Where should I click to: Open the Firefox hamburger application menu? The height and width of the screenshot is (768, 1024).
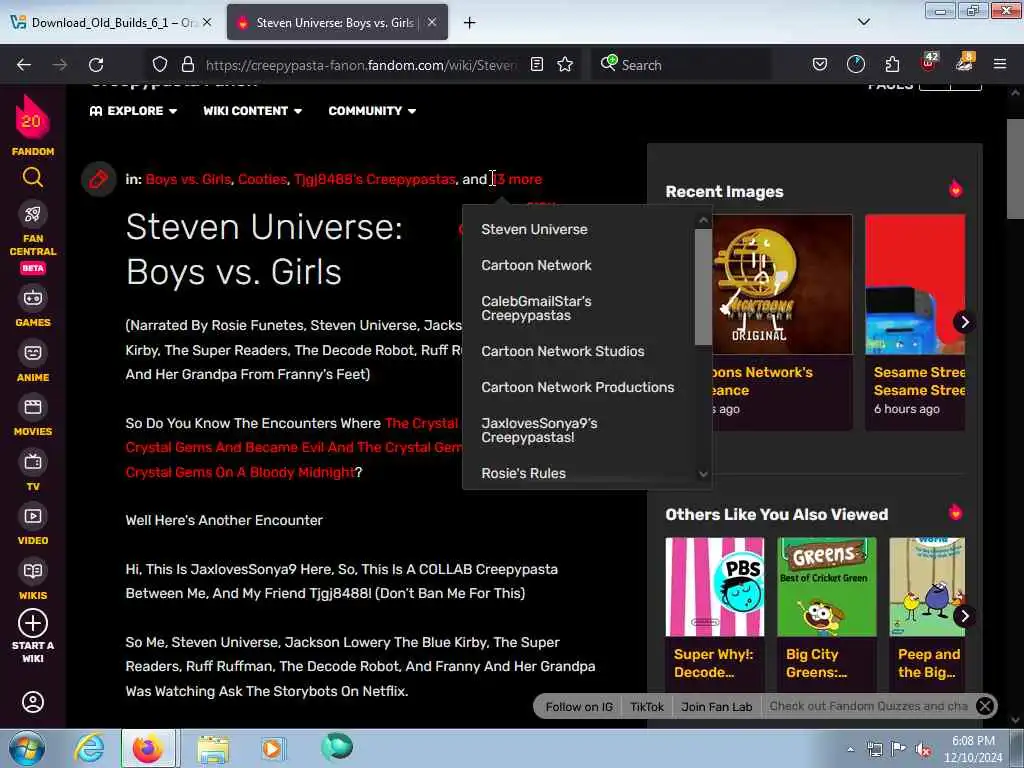pos(1000,64)
